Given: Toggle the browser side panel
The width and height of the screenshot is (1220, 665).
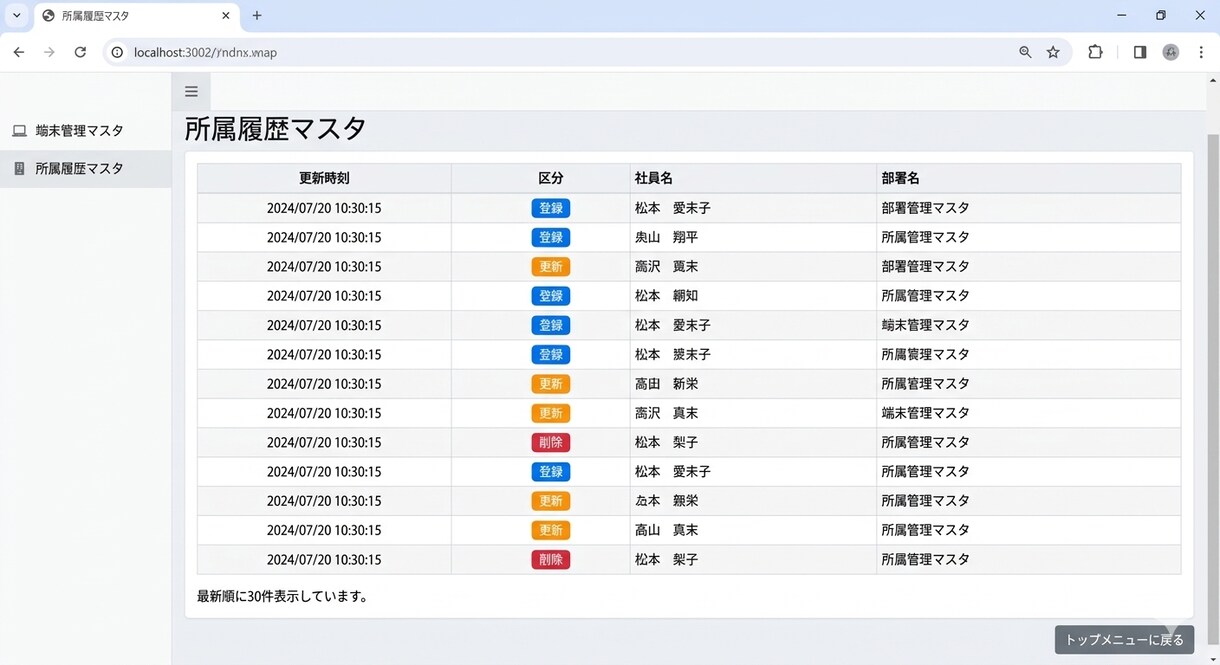Looking at the screenshot, I should pos(1140,52).
